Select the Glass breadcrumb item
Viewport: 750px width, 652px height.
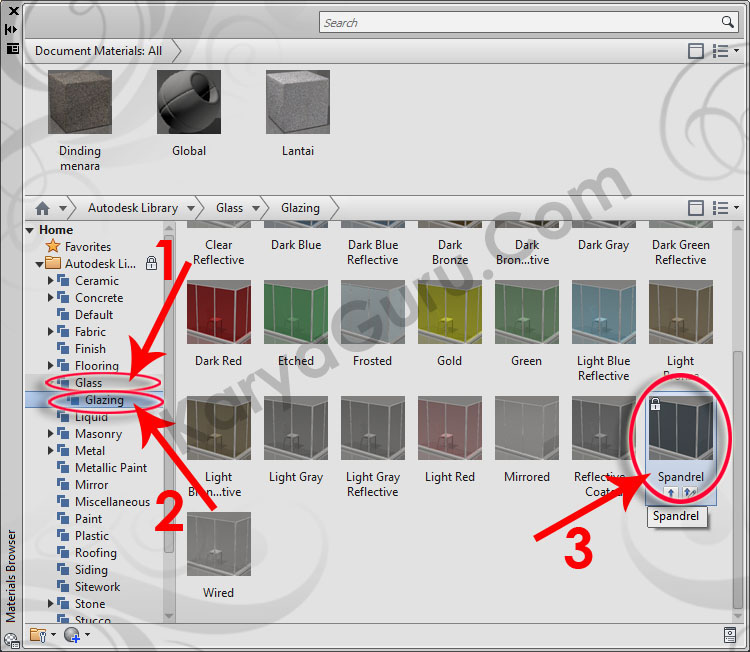click(229, 208)
